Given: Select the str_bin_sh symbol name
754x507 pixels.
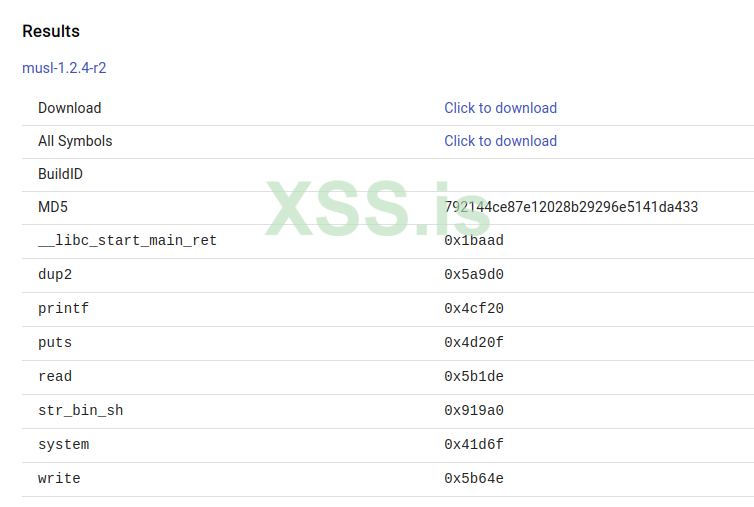Looking at the screenshot, I should click(x=80, y=410).
